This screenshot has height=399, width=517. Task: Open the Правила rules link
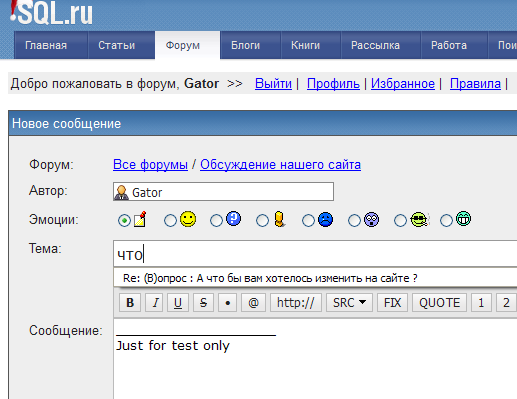[x=475, y=83]
